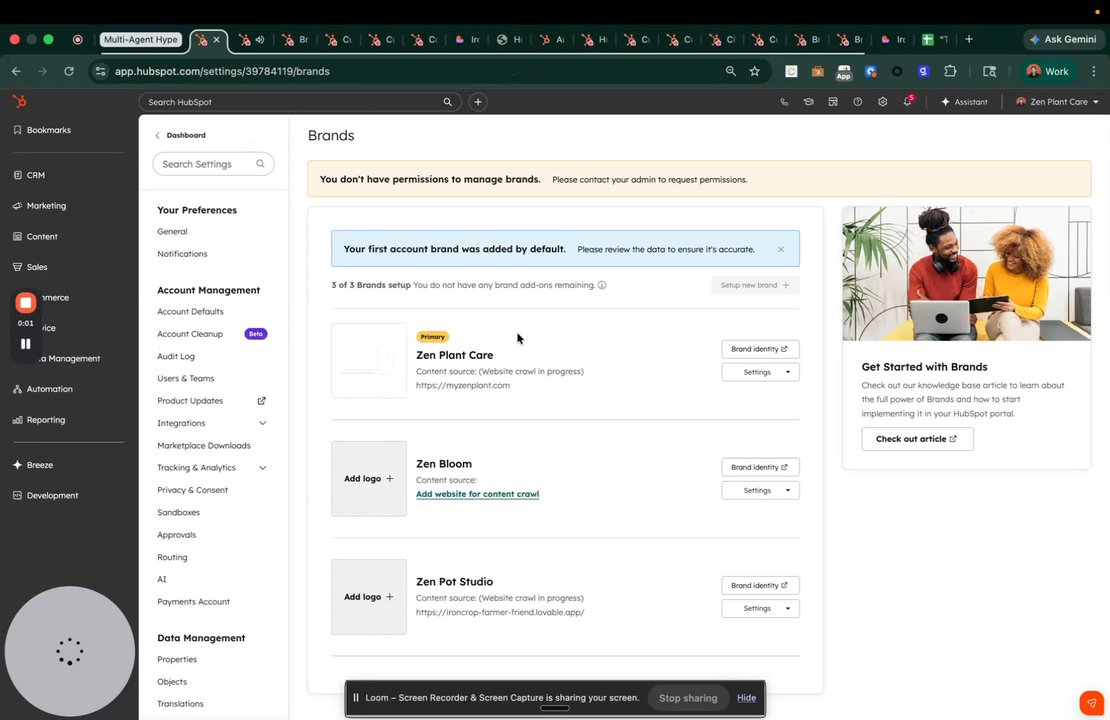Open the help question mark icon
The width and height of the screenshot is (1110, 720).
click(857, 102)
